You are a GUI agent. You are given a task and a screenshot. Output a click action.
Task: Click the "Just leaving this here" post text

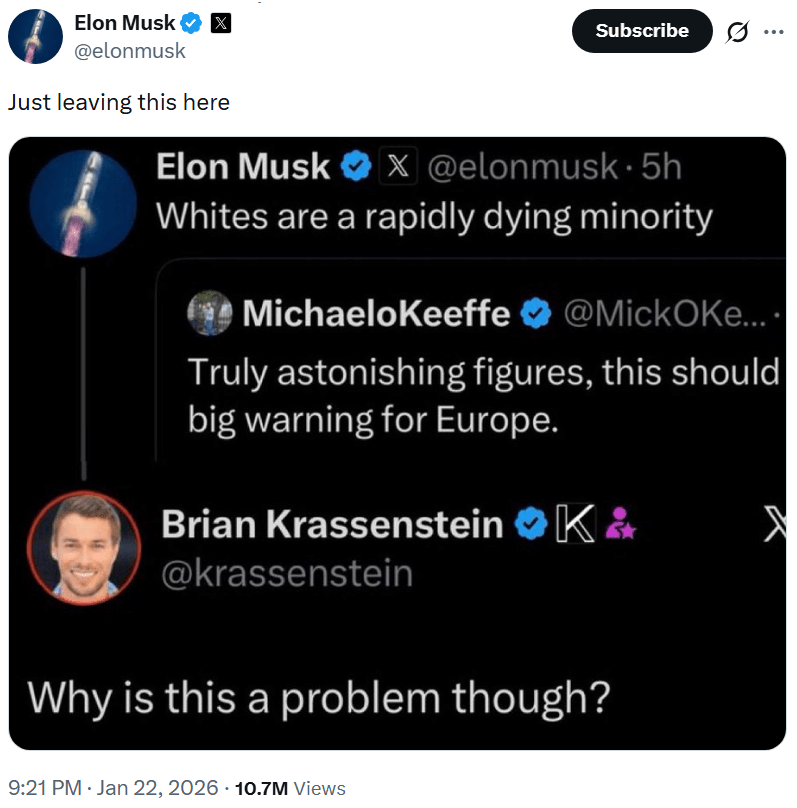point(119,102)
